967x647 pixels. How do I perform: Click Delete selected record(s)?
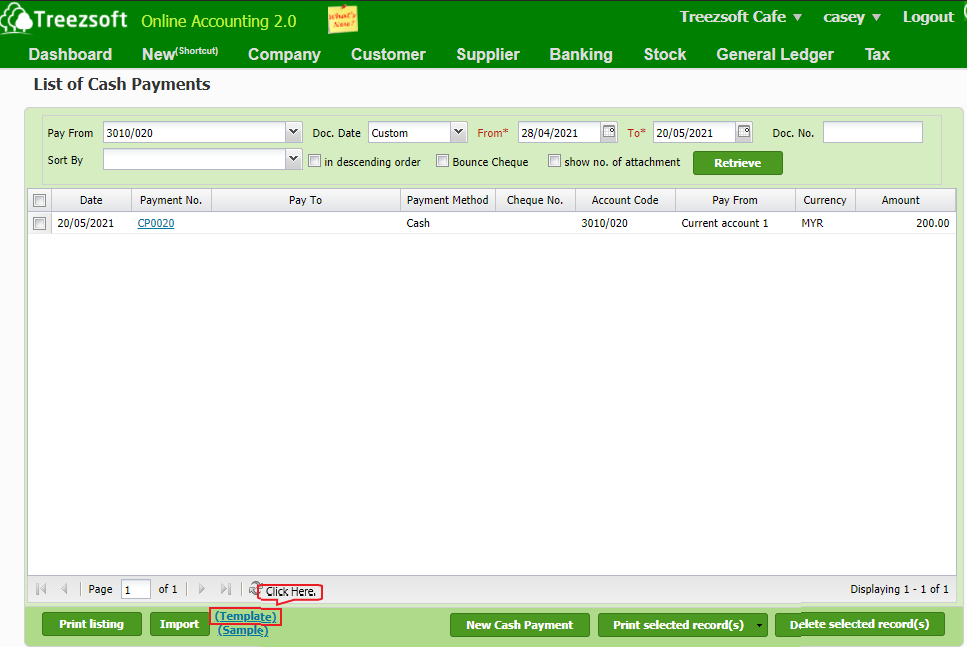(x=860, y=624)
